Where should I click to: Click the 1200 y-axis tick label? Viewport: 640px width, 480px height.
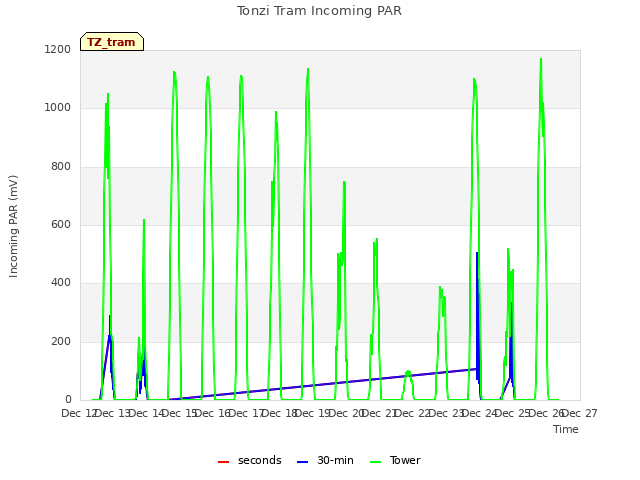(x=58, y=49)
